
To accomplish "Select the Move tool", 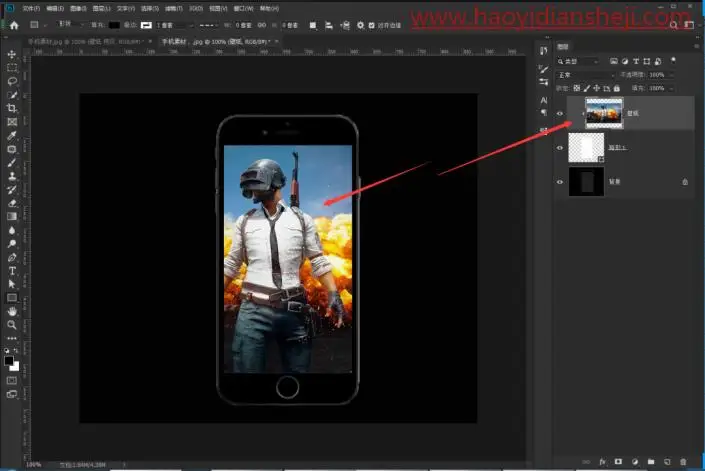I will (x=12, y=54).
